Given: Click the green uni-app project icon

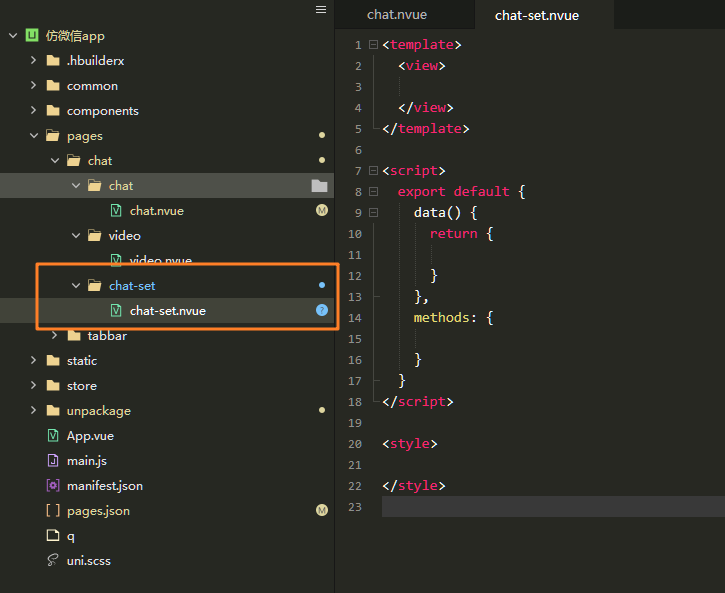Looking at the screenshot, I should tap(32, 35).
